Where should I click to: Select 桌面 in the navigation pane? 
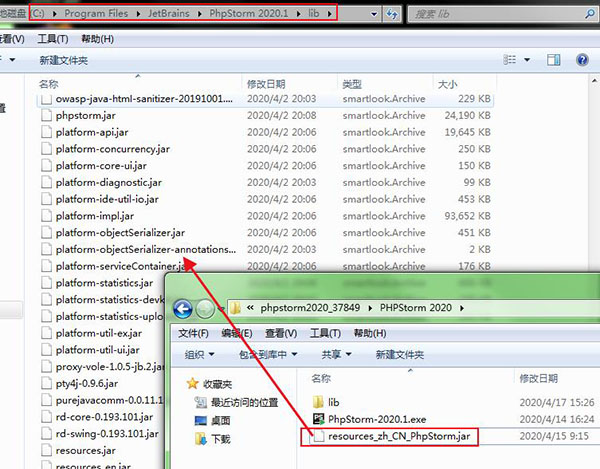pos(212,421)
